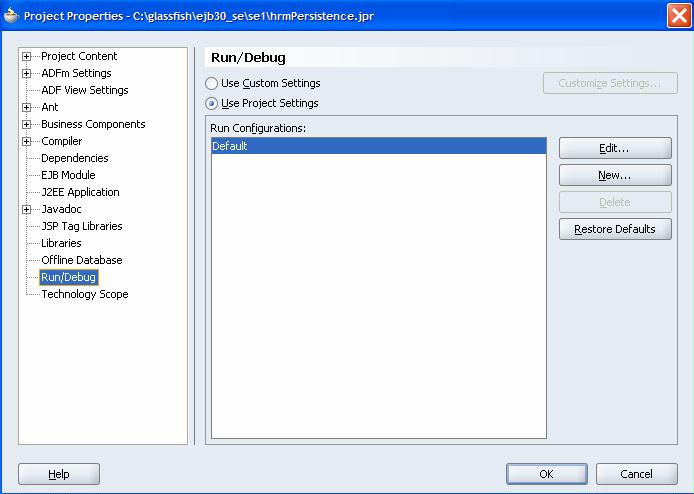Click the Edit... button

614,148
